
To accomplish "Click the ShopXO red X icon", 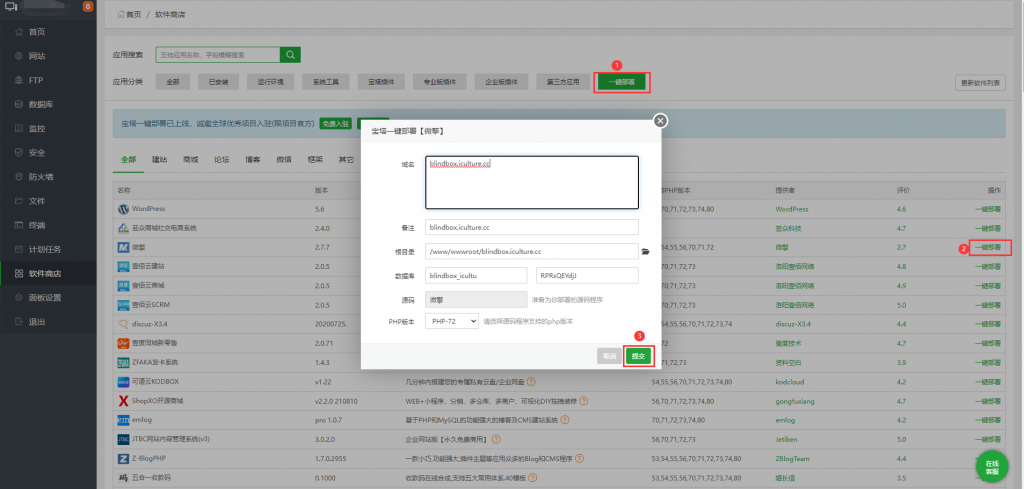I will (123, 401).
